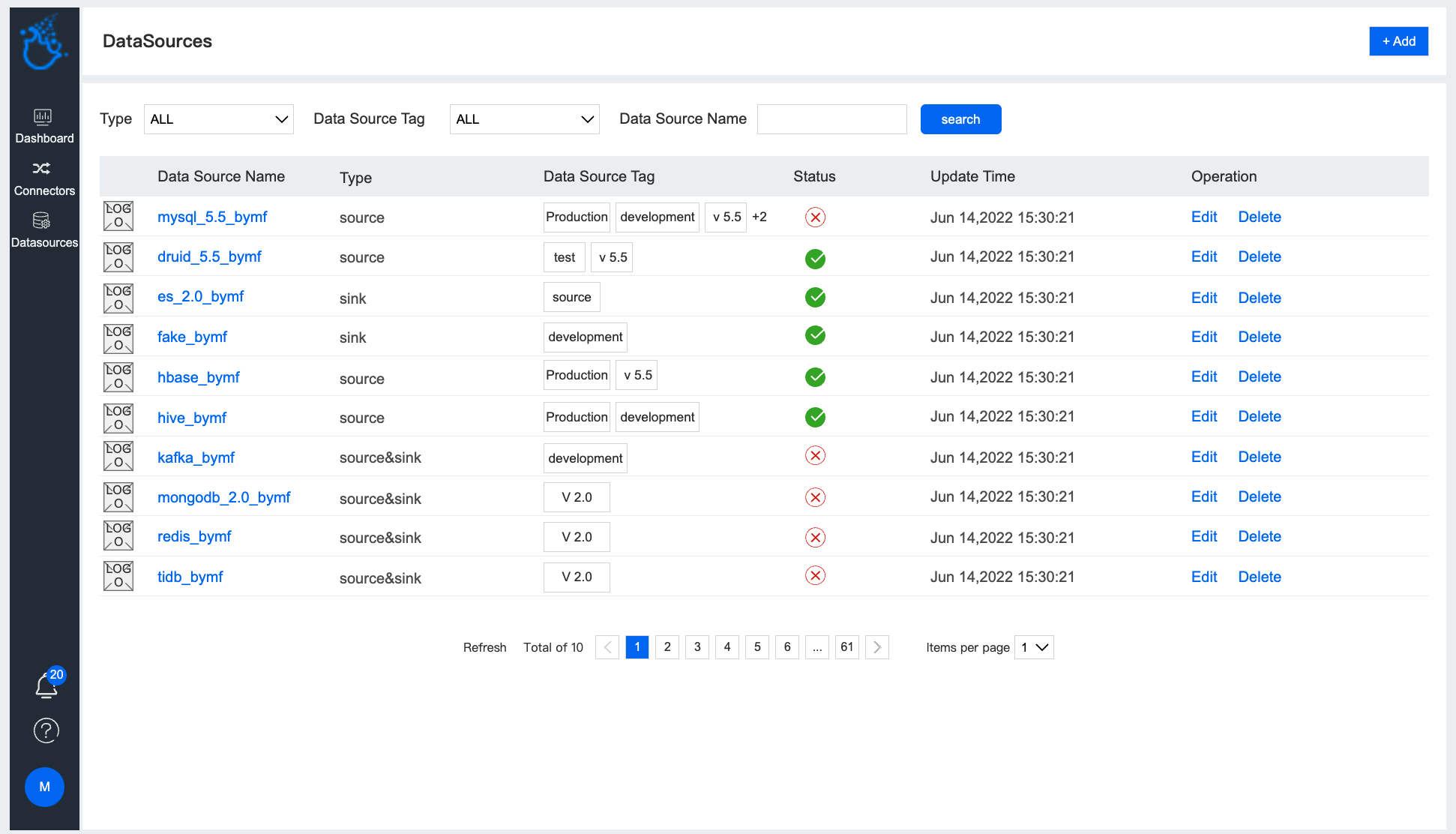Delete the druid_5.5_bymf data source
Screen dimensions: 1456x834
tap(1260, 256)
